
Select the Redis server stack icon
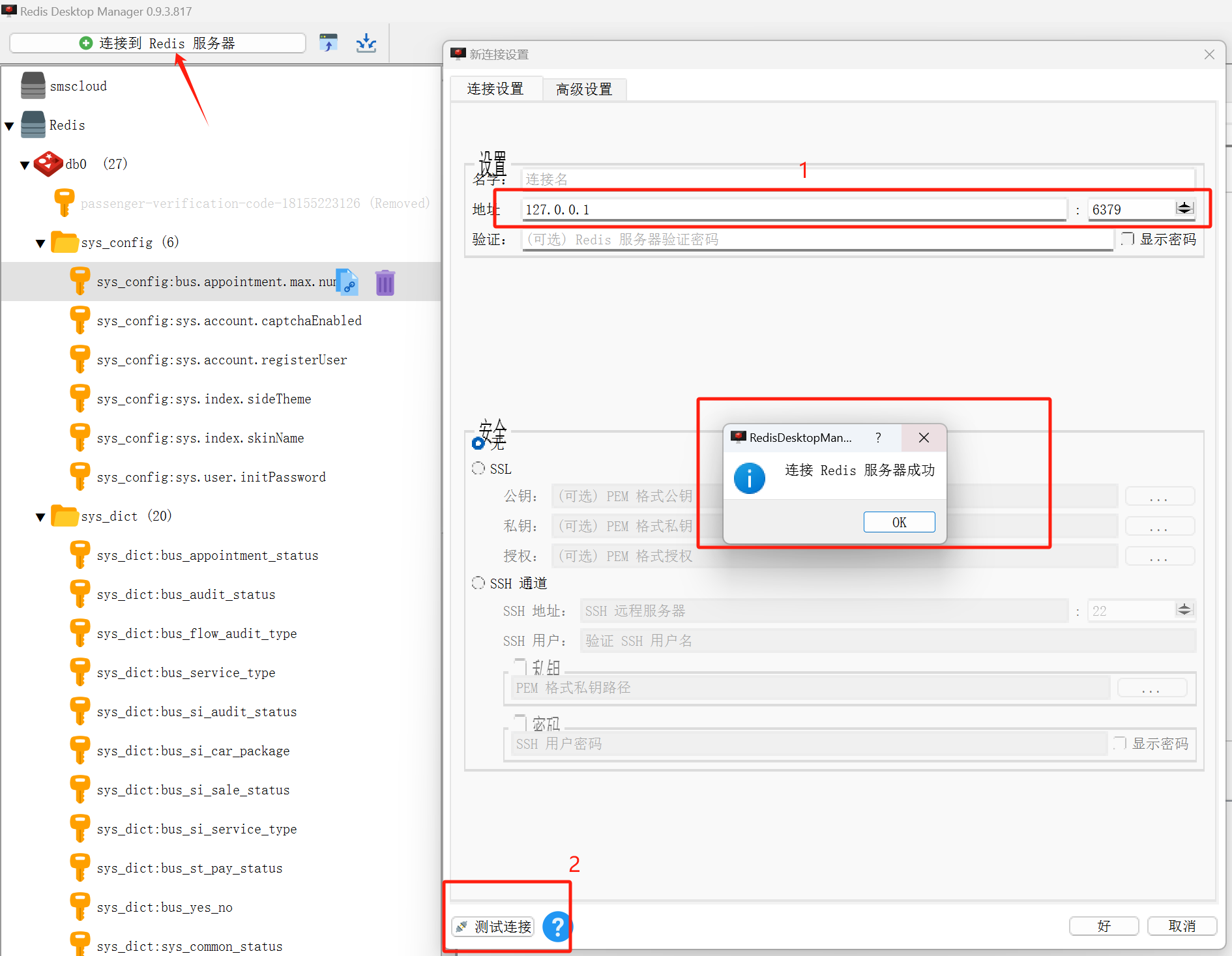click(33, 124)
